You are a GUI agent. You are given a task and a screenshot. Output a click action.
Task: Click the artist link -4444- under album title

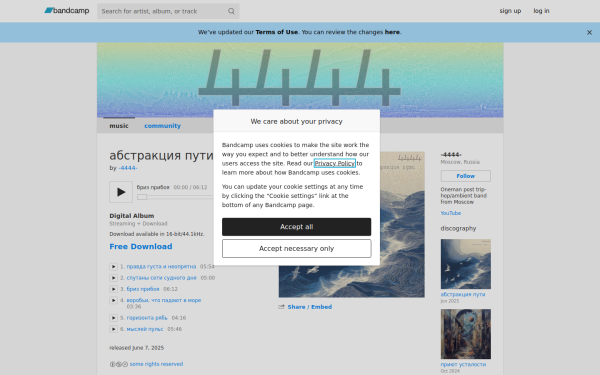click(128, 168)
